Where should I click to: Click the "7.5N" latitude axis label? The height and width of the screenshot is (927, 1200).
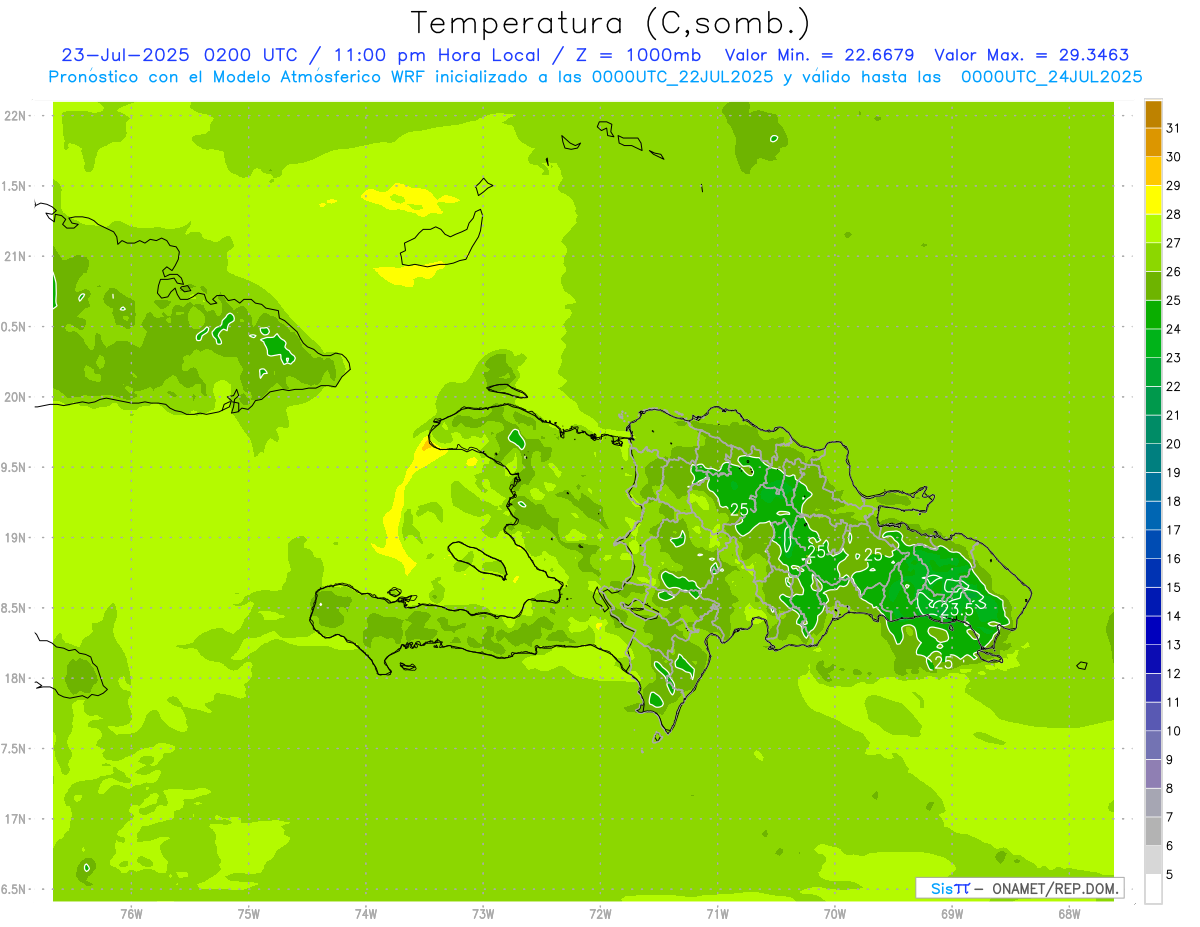coord(14,748)
